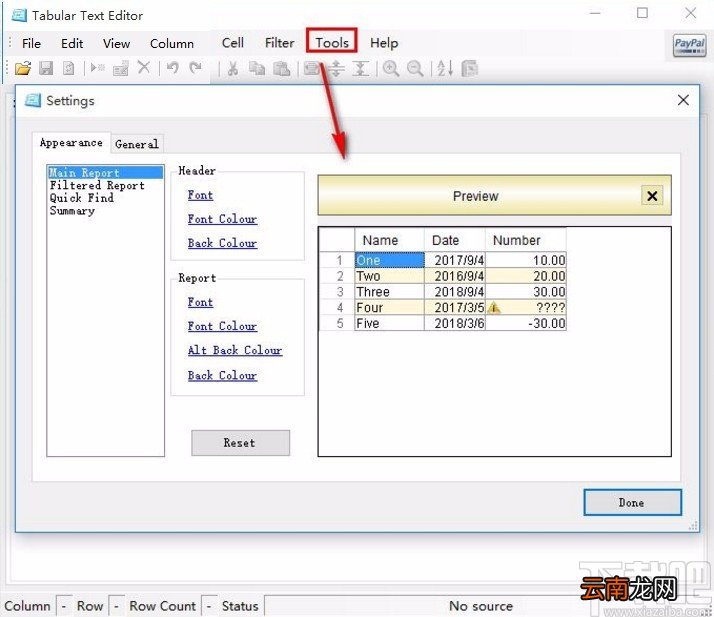Close the Settings dialog

click(x=683, y=100)
